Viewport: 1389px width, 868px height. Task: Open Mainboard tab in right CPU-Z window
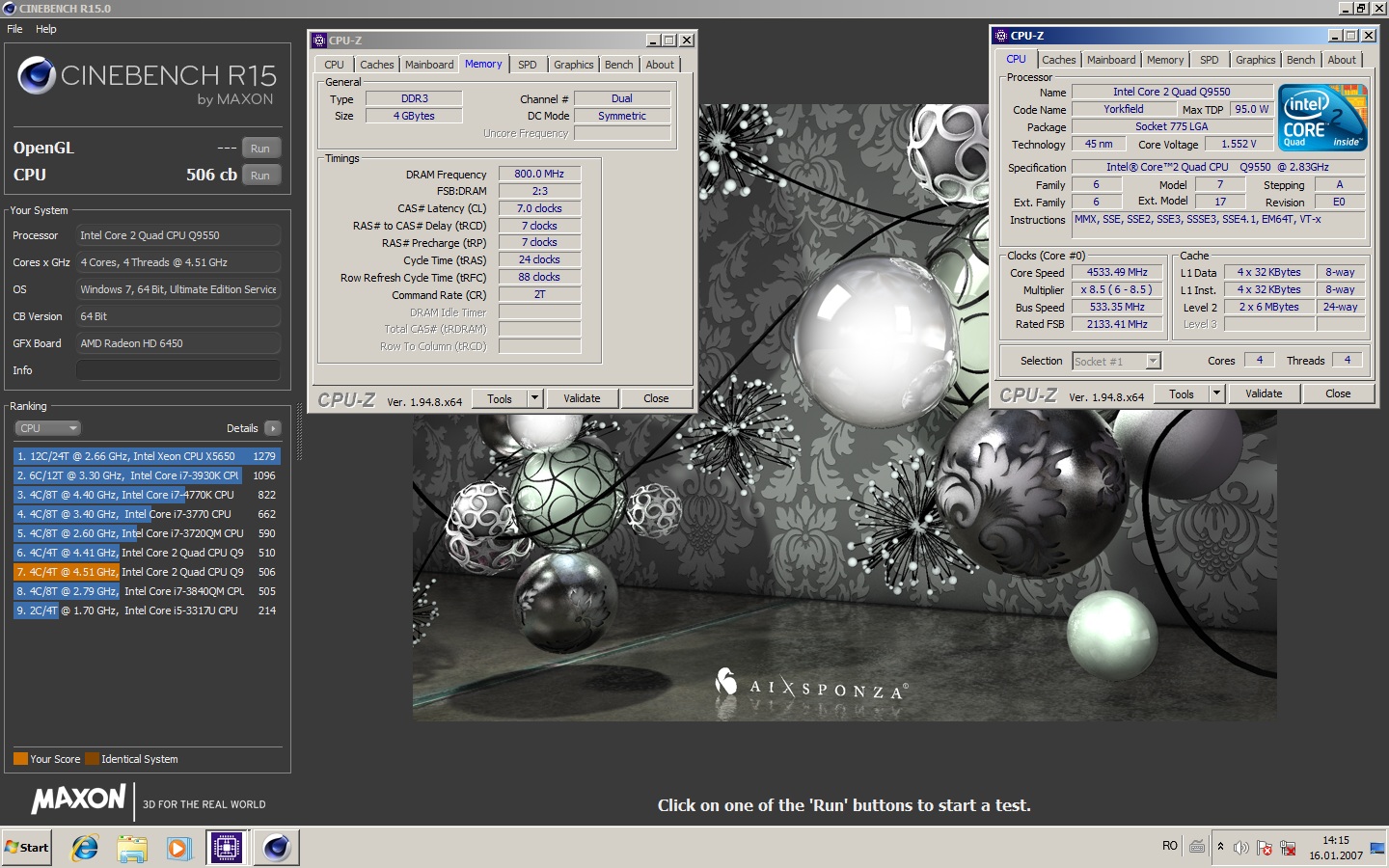click(x=1111, y=60)
